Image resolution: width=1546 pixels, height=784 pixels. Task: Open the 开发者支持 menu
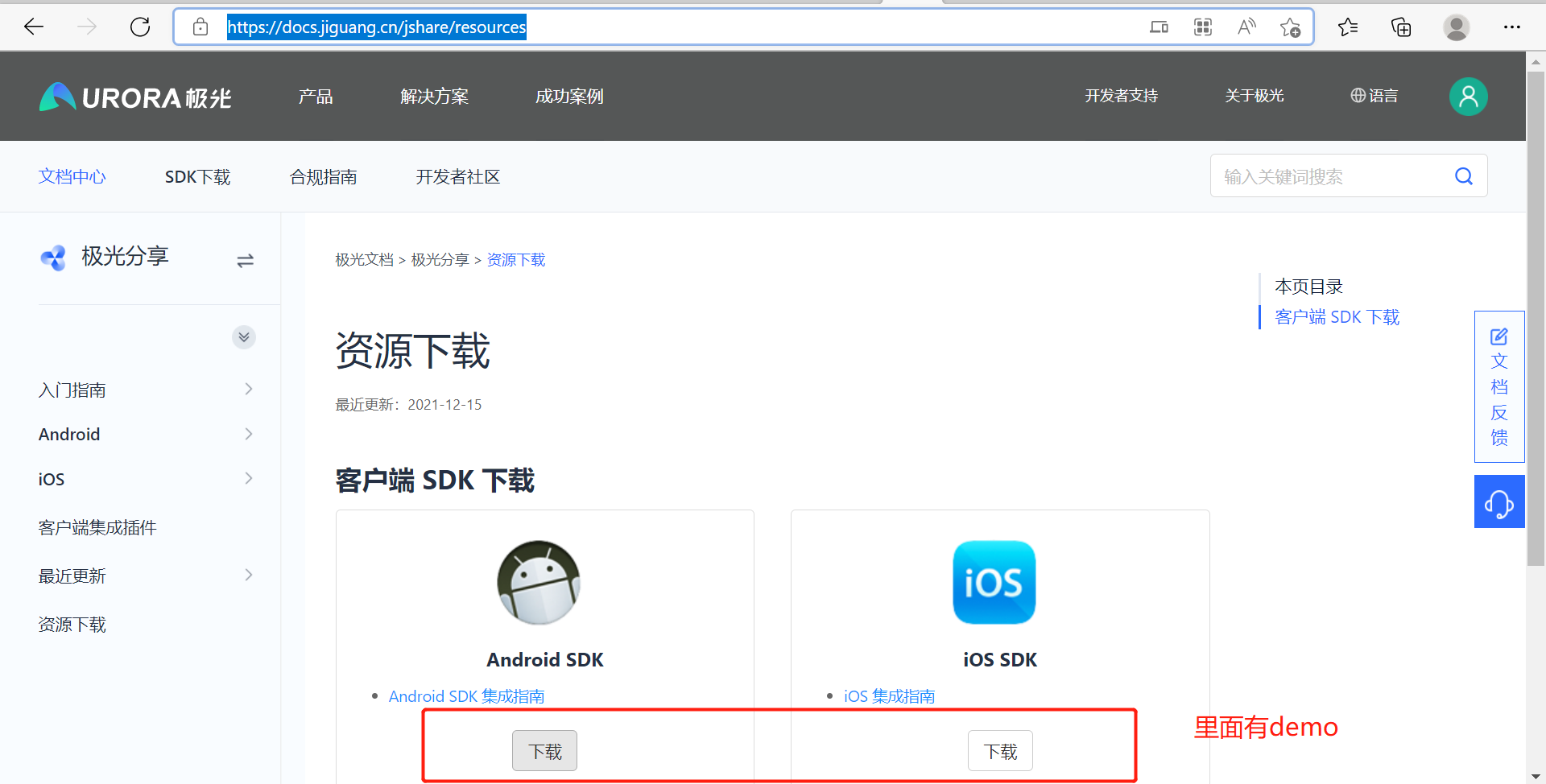[1121, 96]
